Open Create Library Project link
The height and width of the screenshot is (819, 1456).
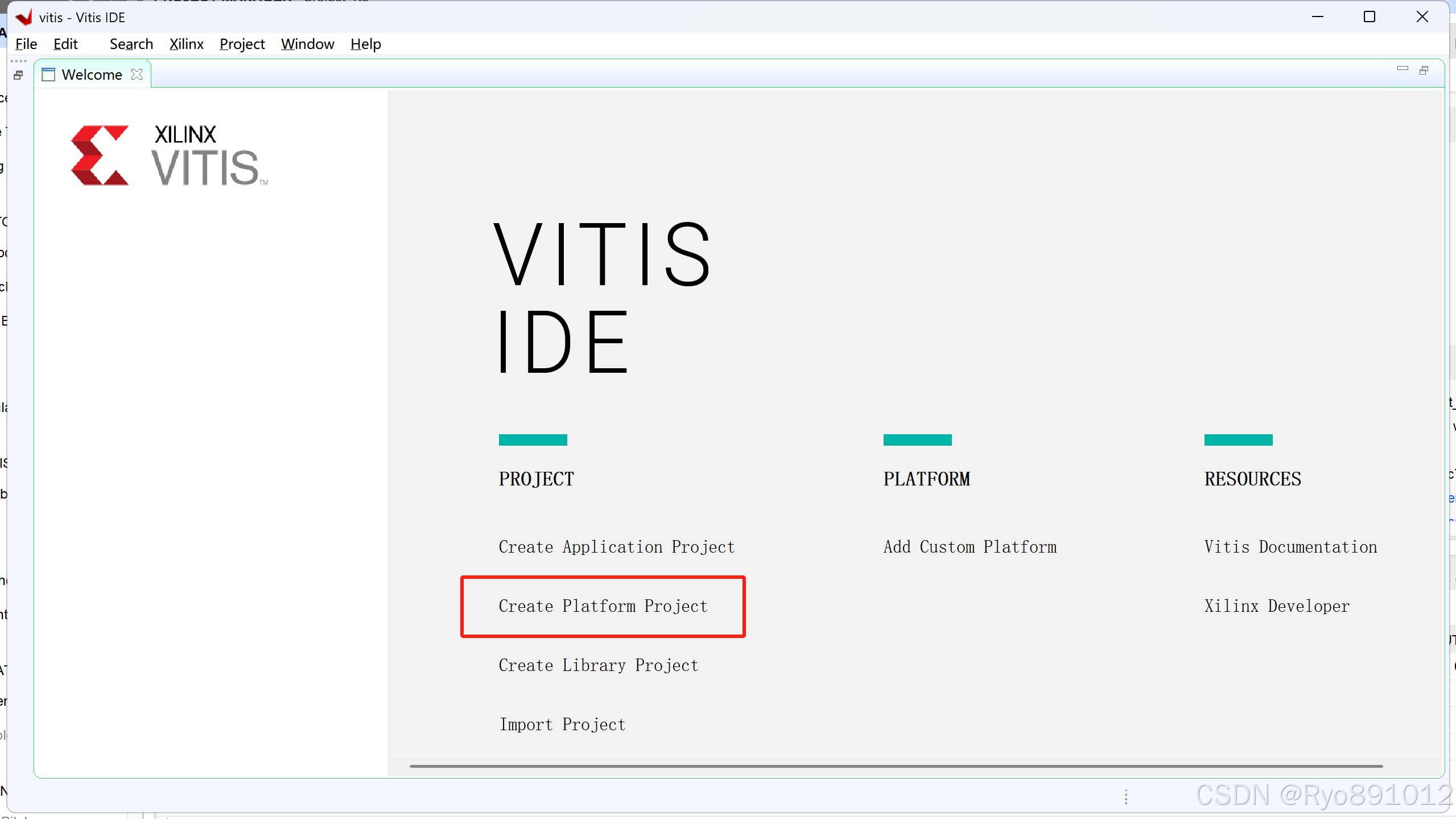(599, 665)
